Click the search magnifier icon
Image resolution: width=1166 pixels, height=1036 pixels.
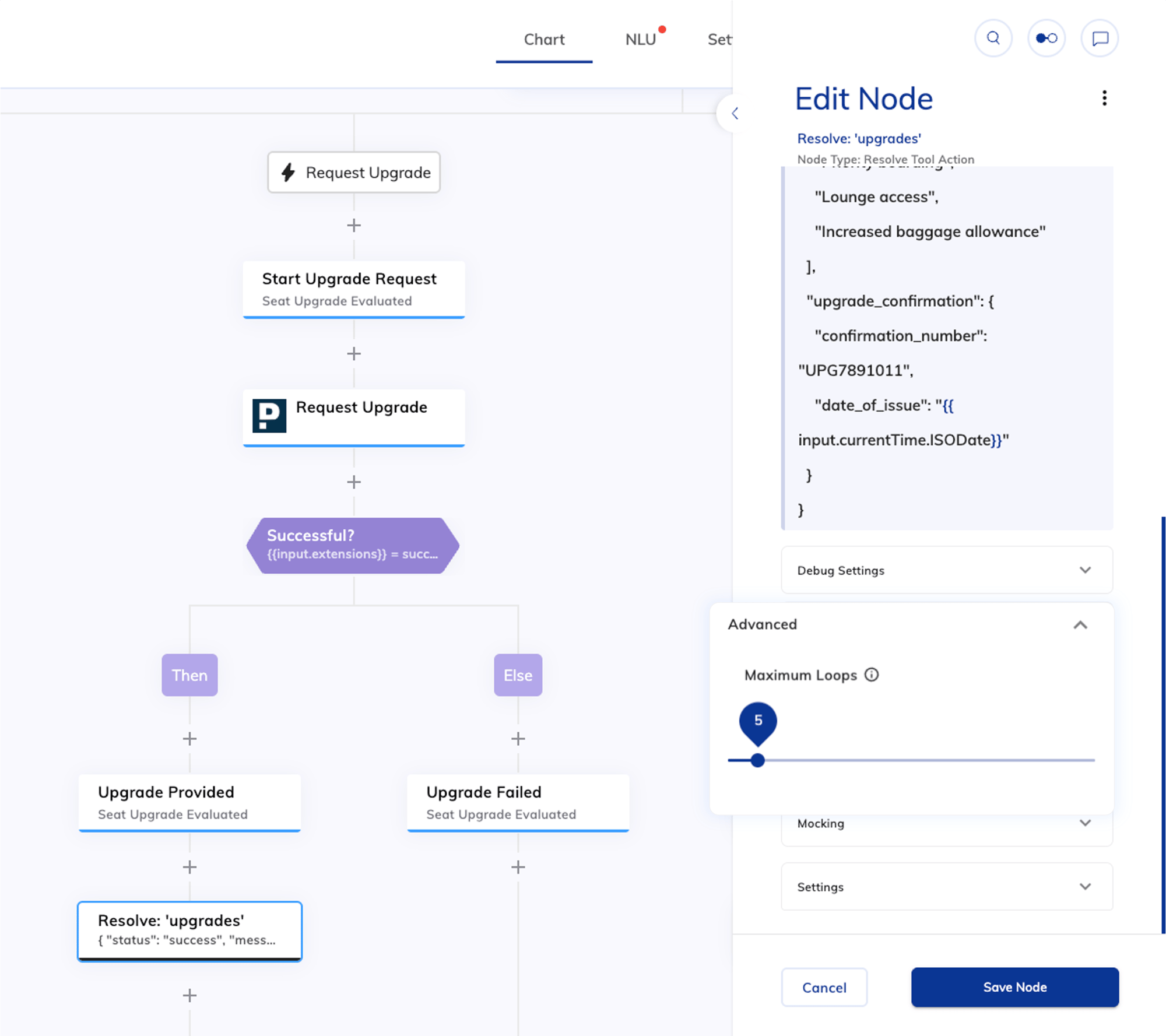(993, 38)
